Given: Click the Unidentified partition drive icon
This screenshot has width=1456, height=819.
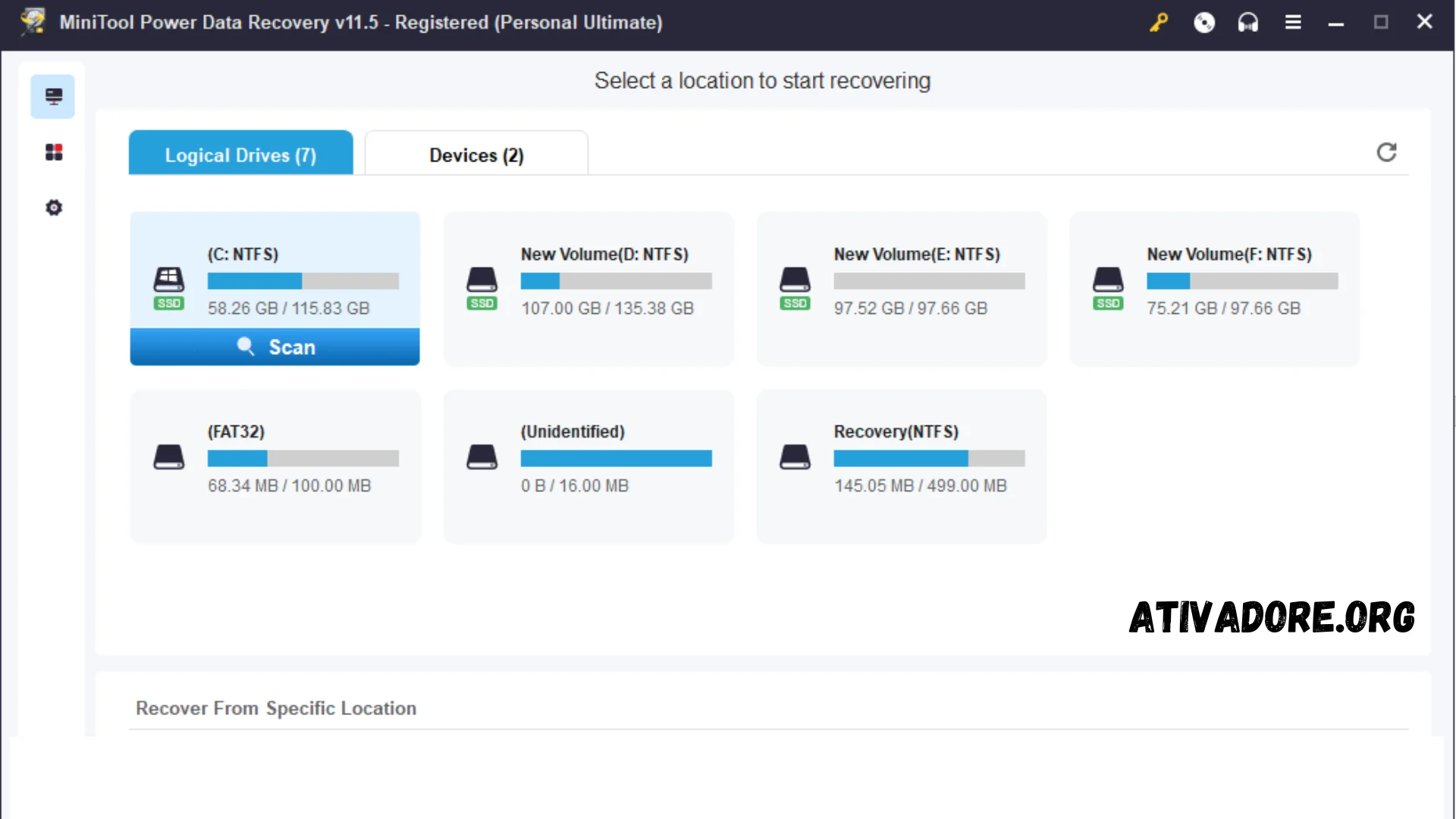Looking at the screenshot, I should (482, 457).
